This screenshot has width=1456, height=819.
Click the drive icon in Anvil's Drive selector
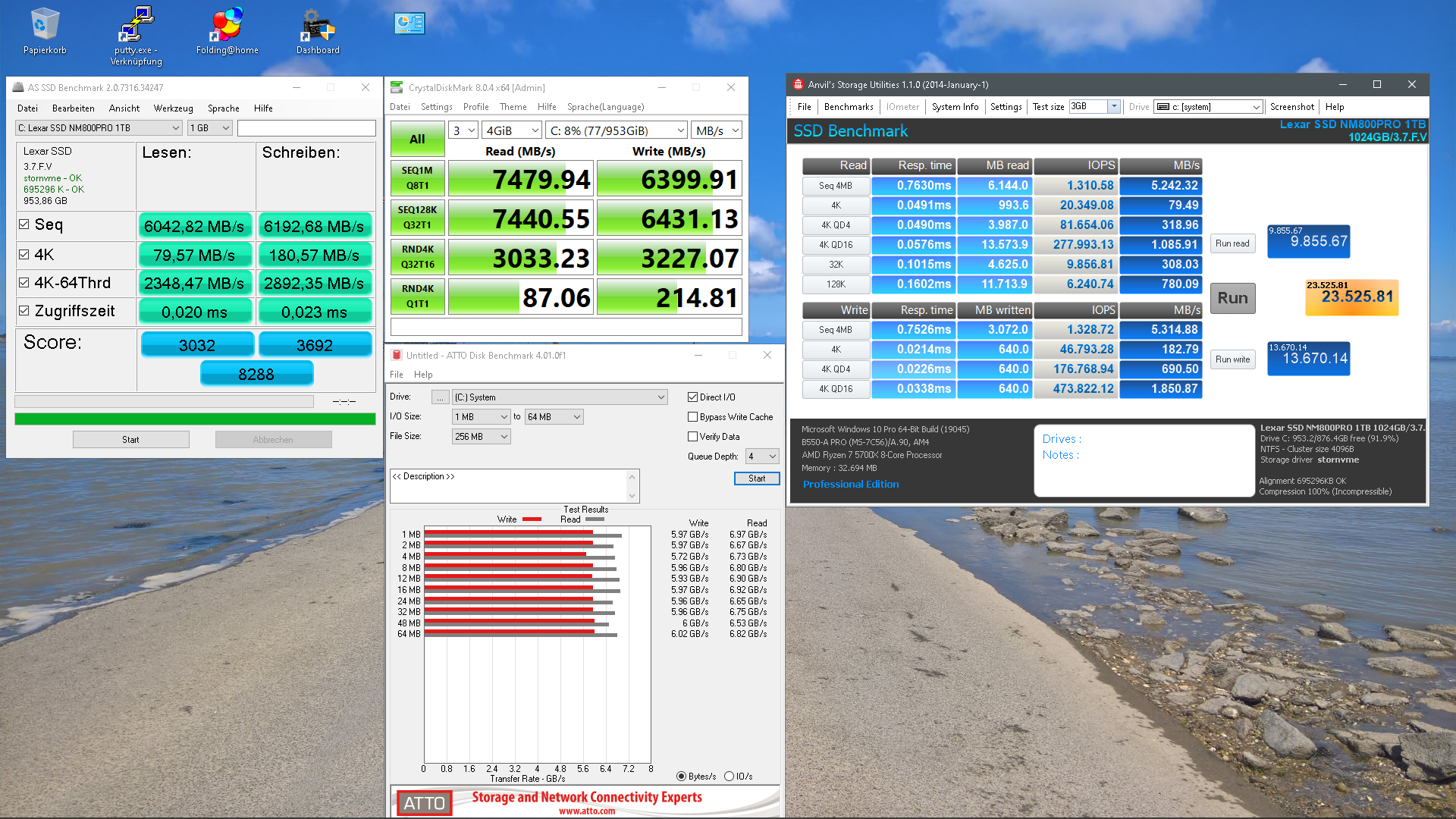pos(1163,107)
